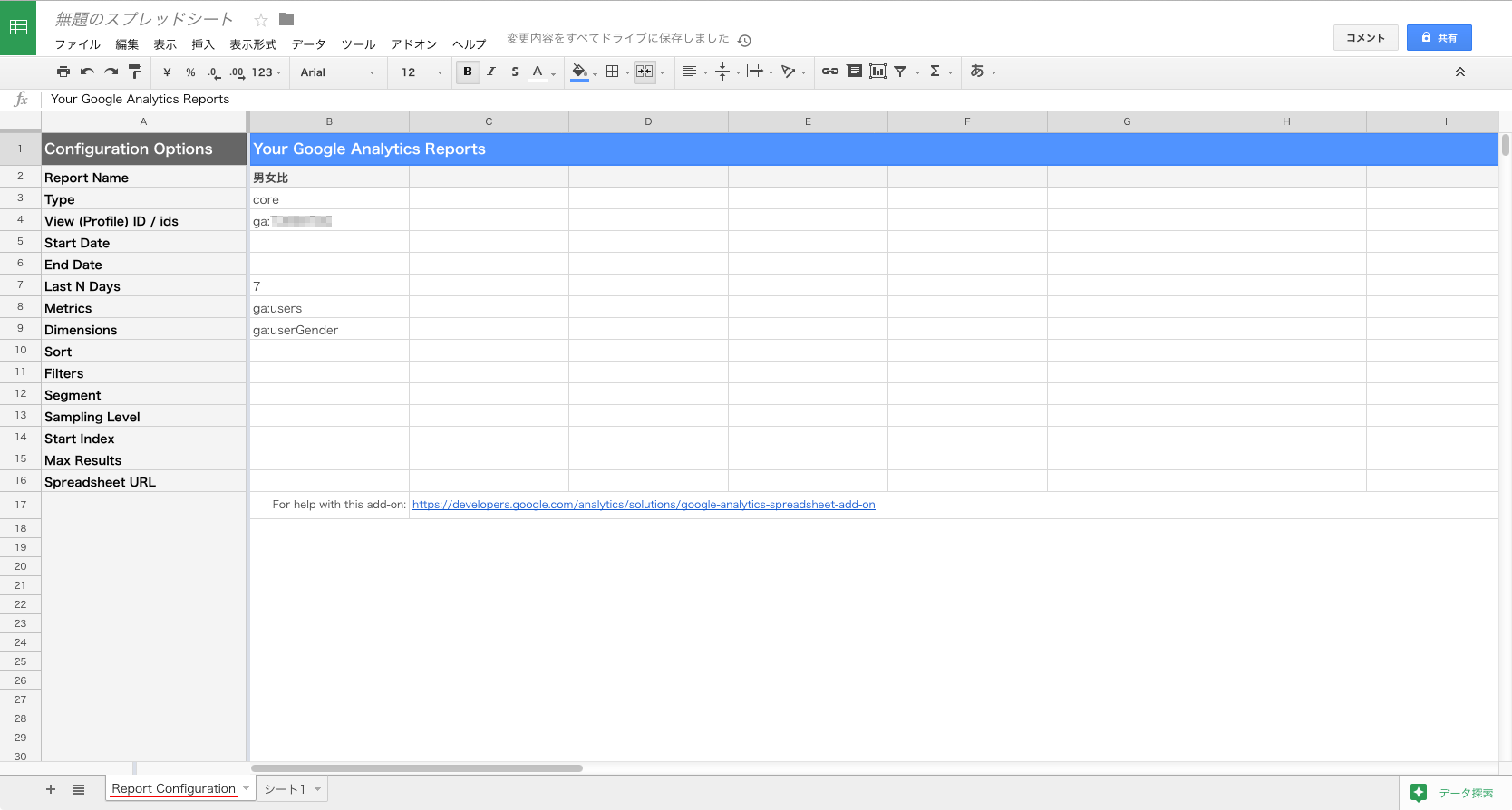Open Report Configuration tab dropdown arrow
The image size is (1512, 810).
point(246,788)
